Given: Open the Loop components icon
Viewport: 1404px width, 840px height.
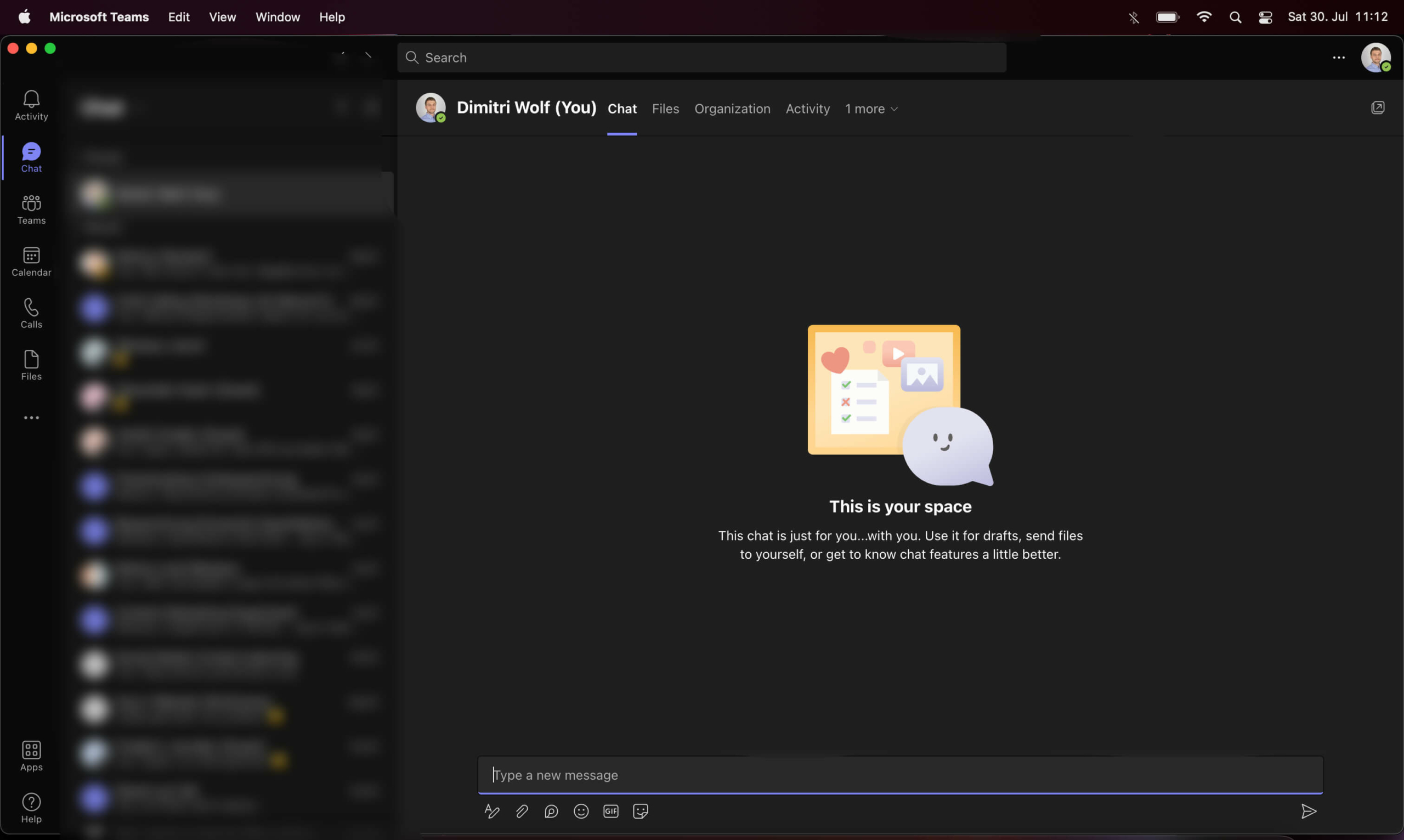Looking at the screenshot, I should 551,811.
